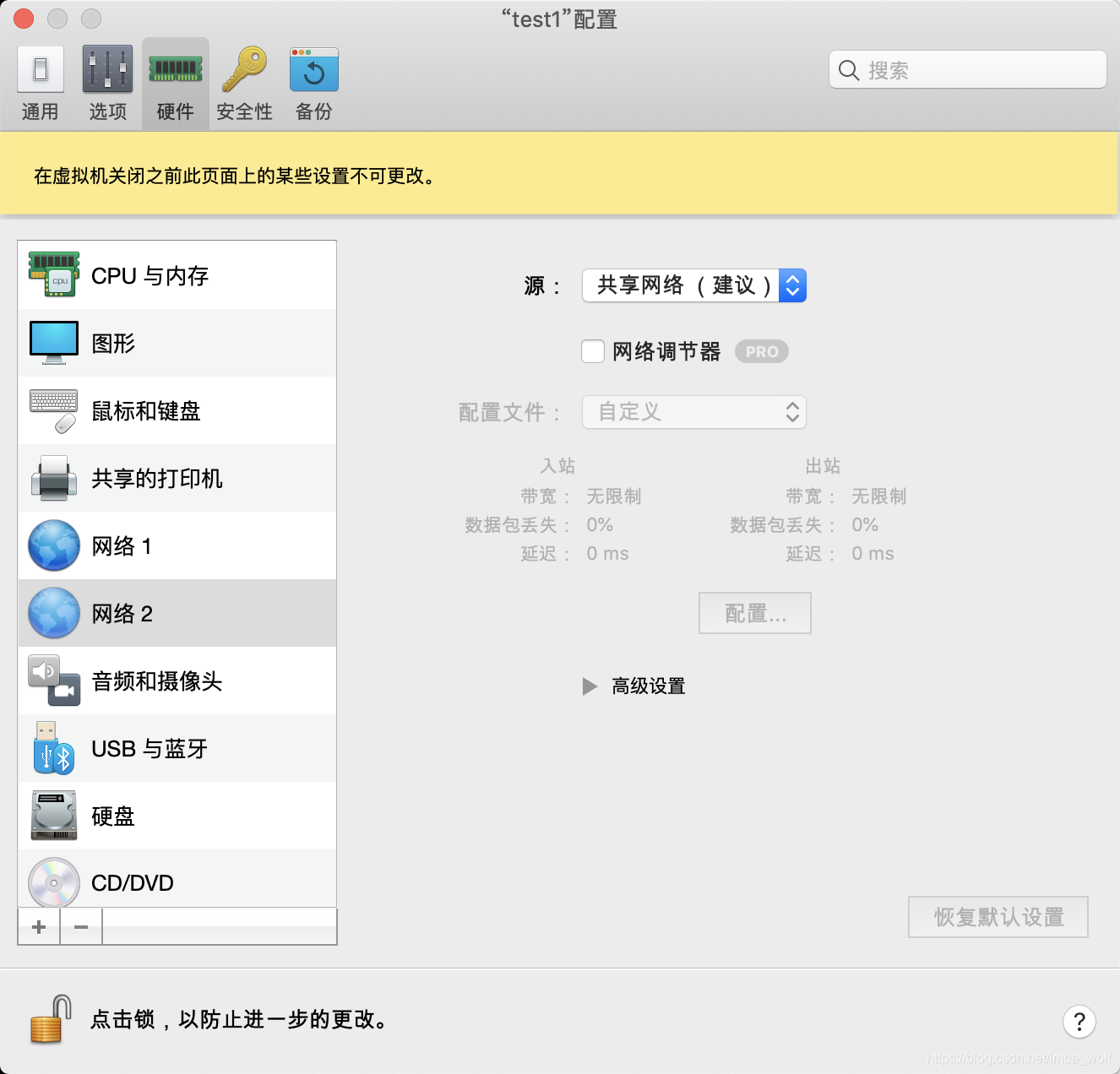Screen dimensions: 1120x1074
Task: Select the 音频和摄像头 list row
Action: (x=177, y=681)
